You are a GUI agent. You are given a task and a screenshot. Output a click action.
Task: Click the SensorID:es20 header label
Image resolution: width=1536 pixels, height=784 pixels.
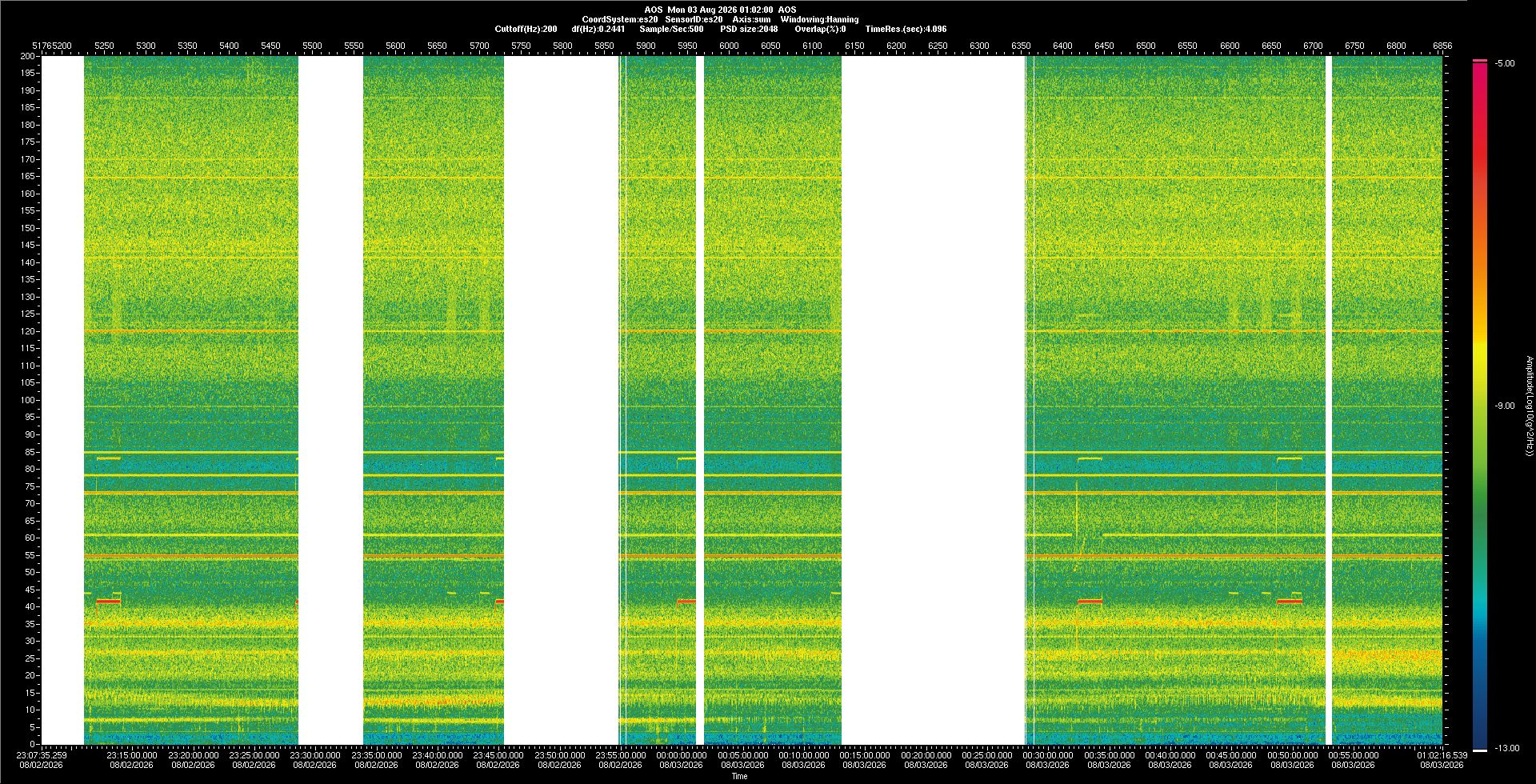coord(694,19)
